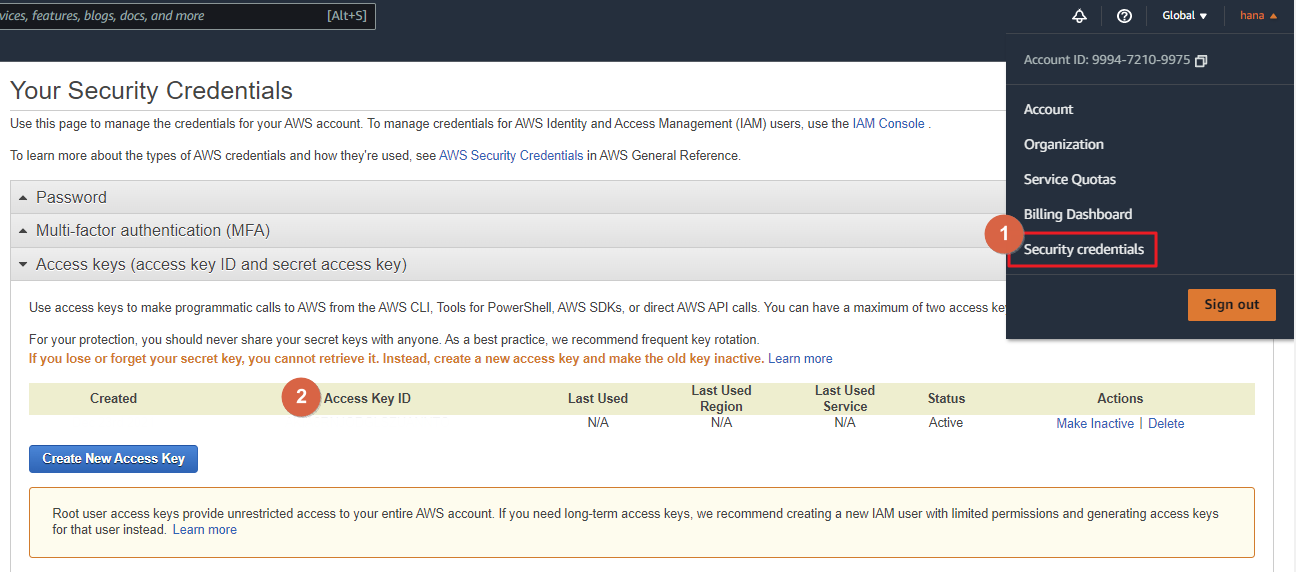
Task: Follow Learn more link after orange warning
Action: click(x=800, y=358)
